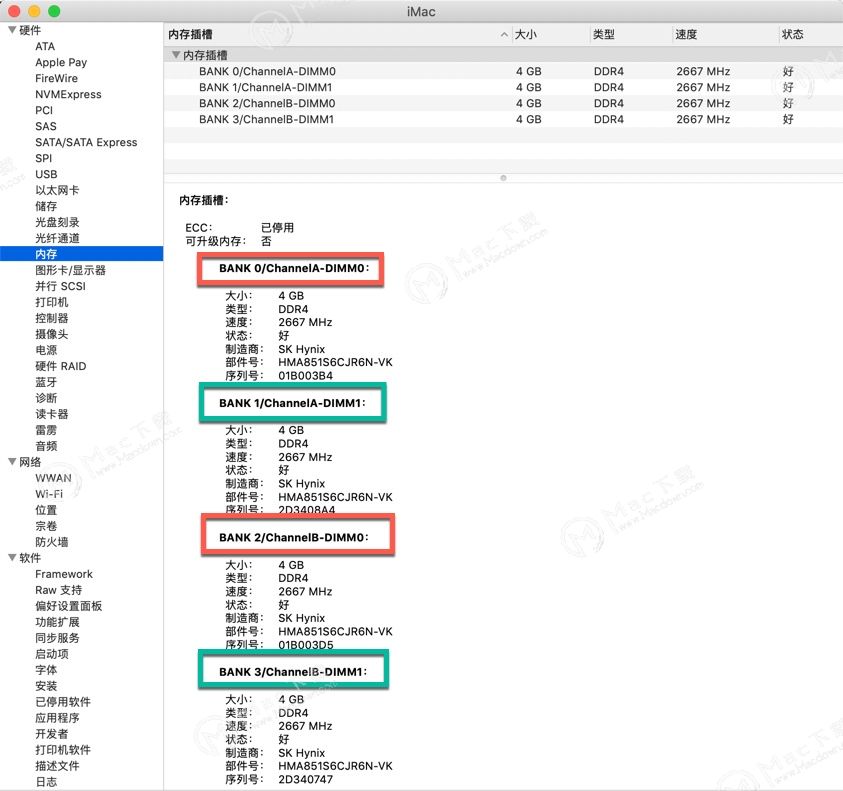Select 控制器 sidebar item

click(x=52, y=318)
